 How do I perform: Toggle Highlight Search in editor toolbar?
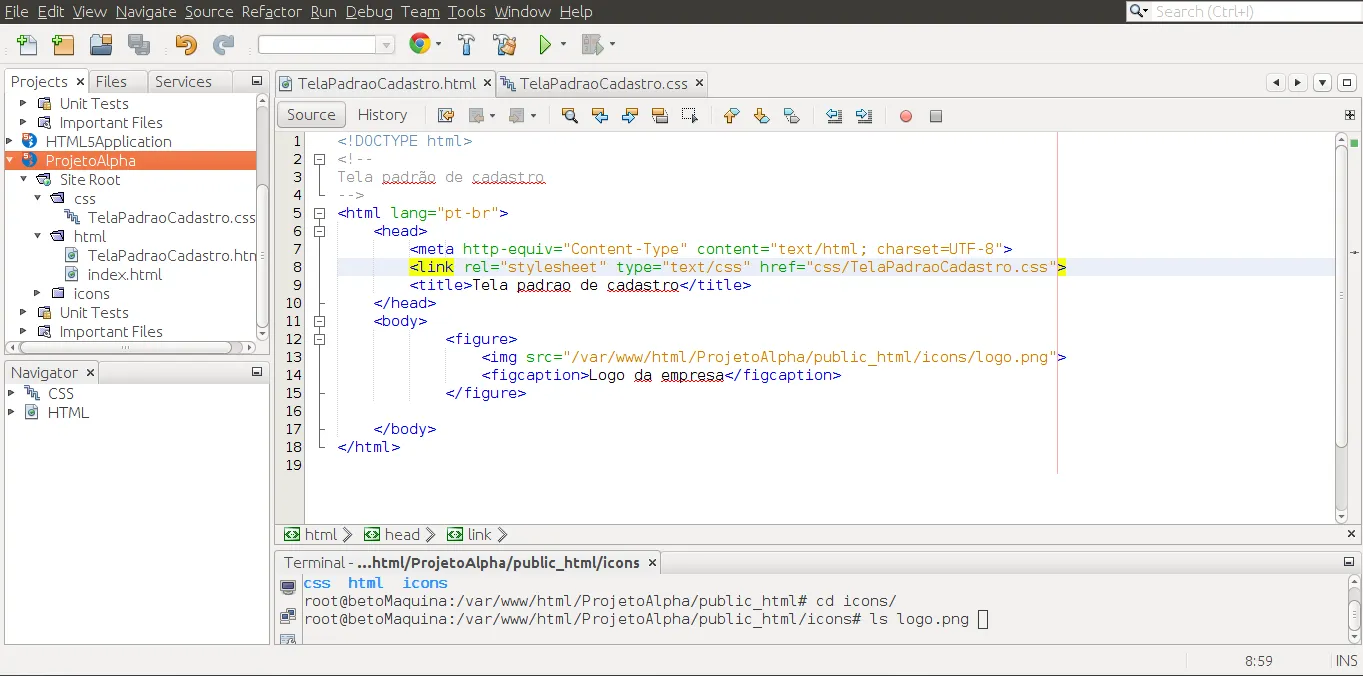660,116
